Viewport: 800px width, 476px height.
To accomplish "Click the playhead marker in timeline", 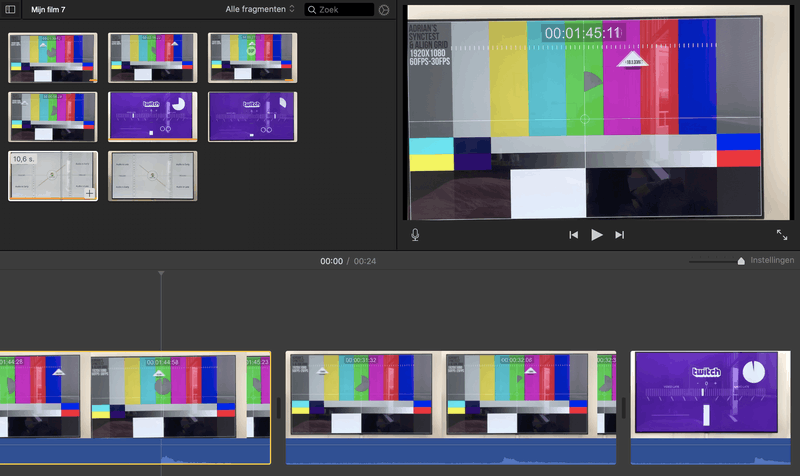I will (x=161, y=274).
